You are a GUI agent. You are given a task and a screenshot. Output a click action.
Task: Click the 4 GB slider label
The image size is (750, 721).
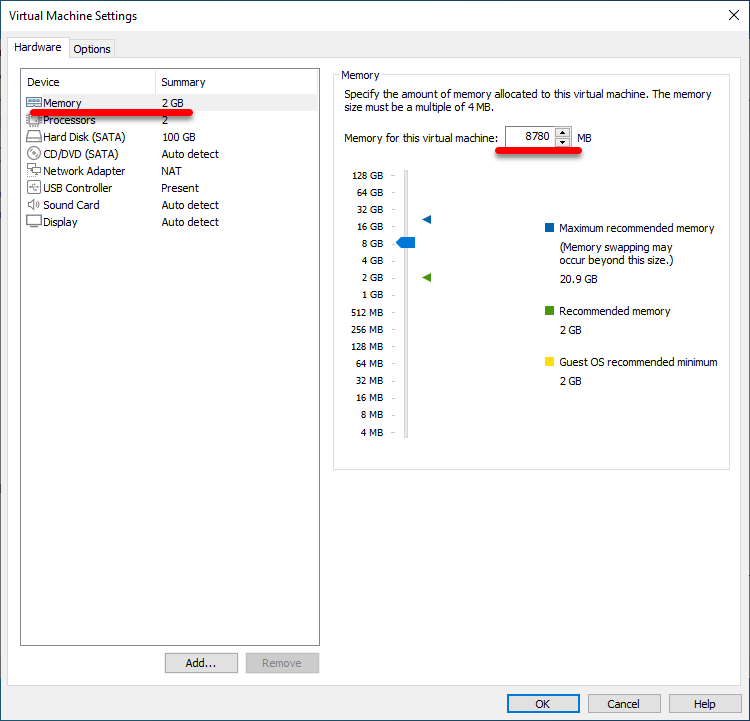point(372,261)
